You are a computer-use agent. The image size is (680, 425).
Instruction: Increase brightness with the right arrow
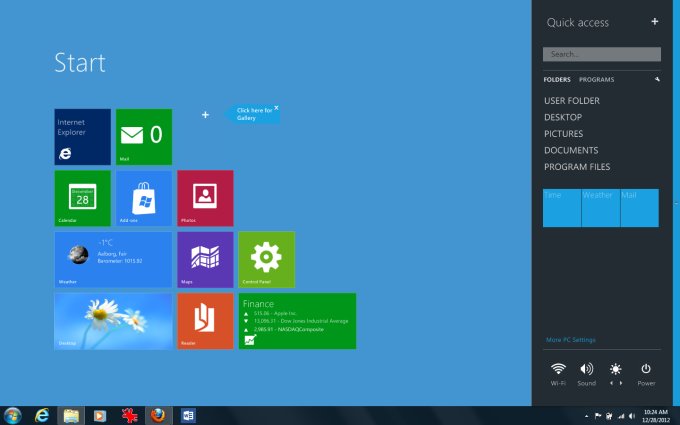click(621, 383)
